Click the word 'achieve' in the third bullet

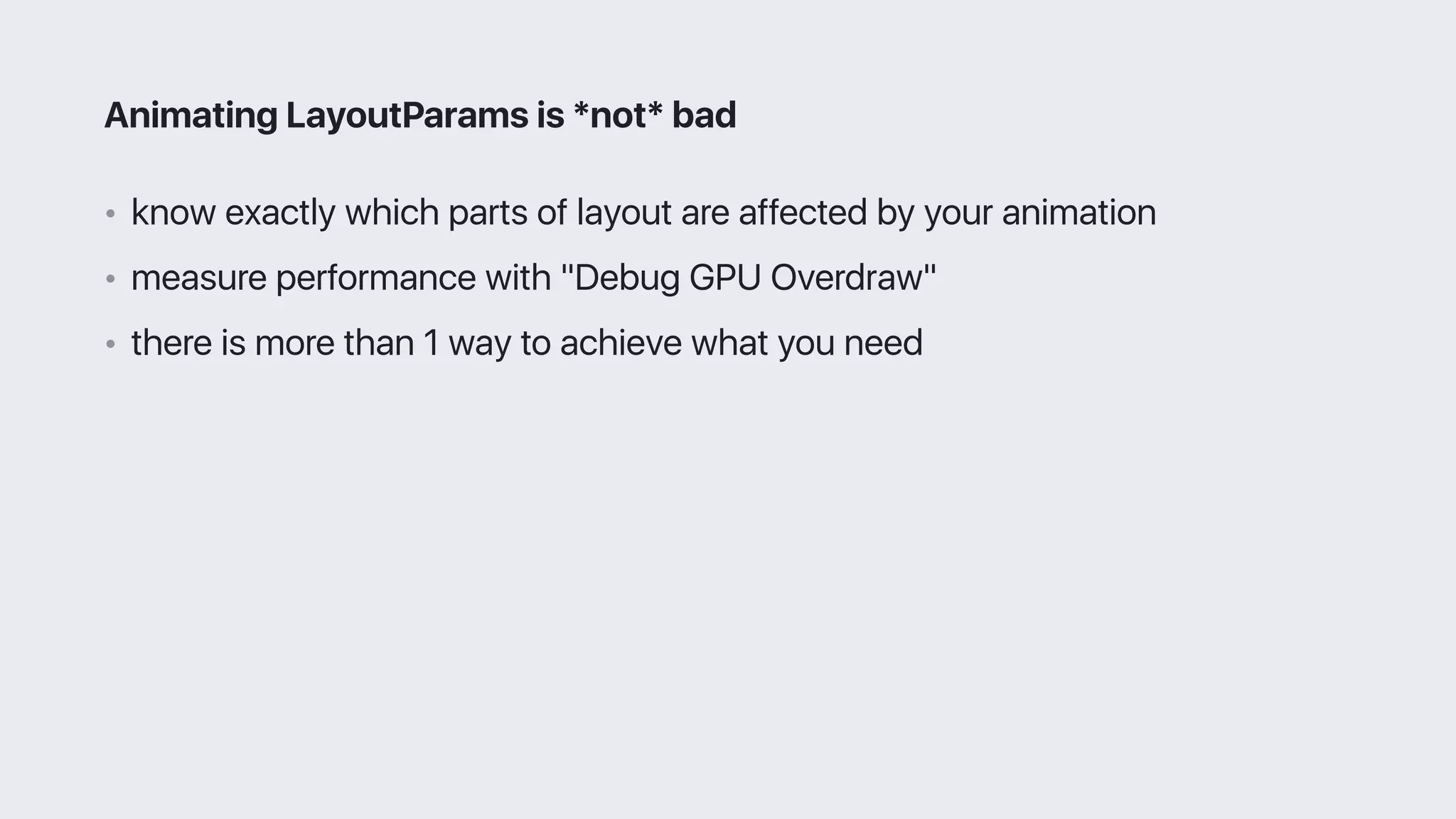click(x=621, y=343)
